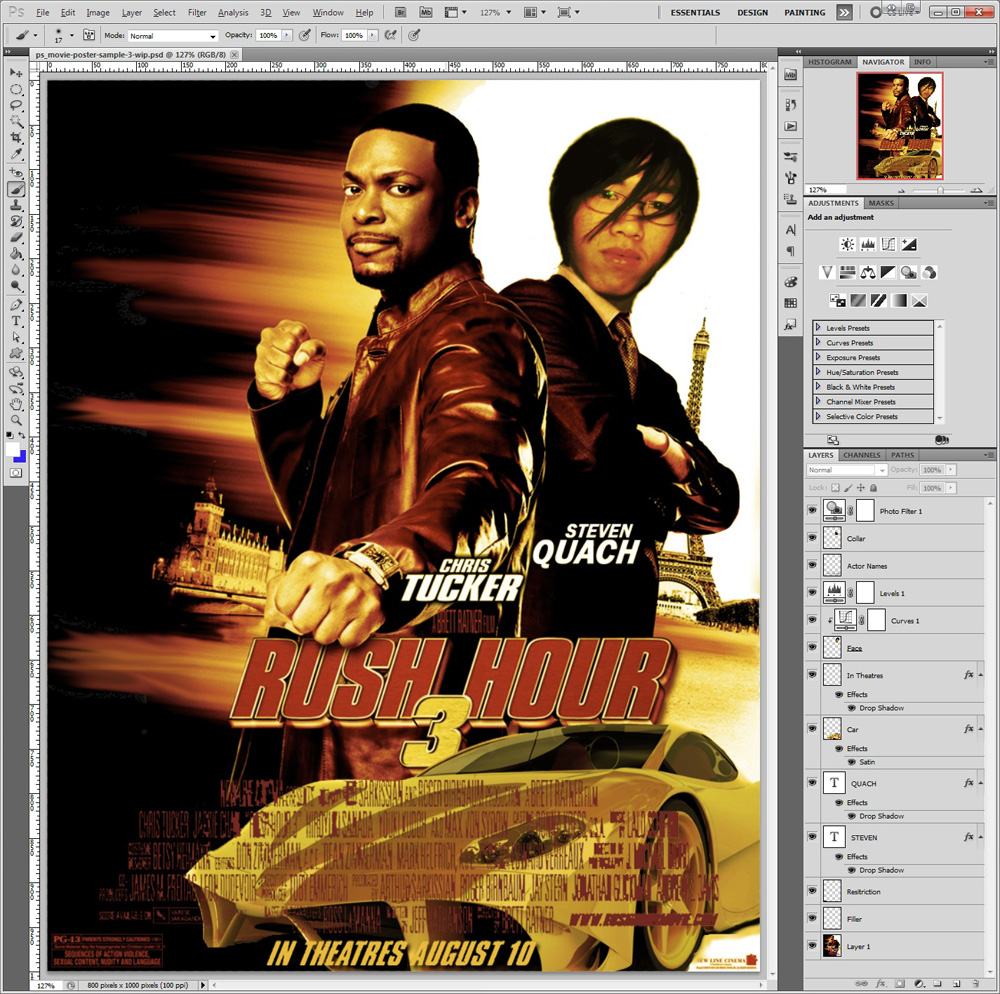Switch to the Painting workspace
Screen dimensions: 1000x994
tap(805, 12)
